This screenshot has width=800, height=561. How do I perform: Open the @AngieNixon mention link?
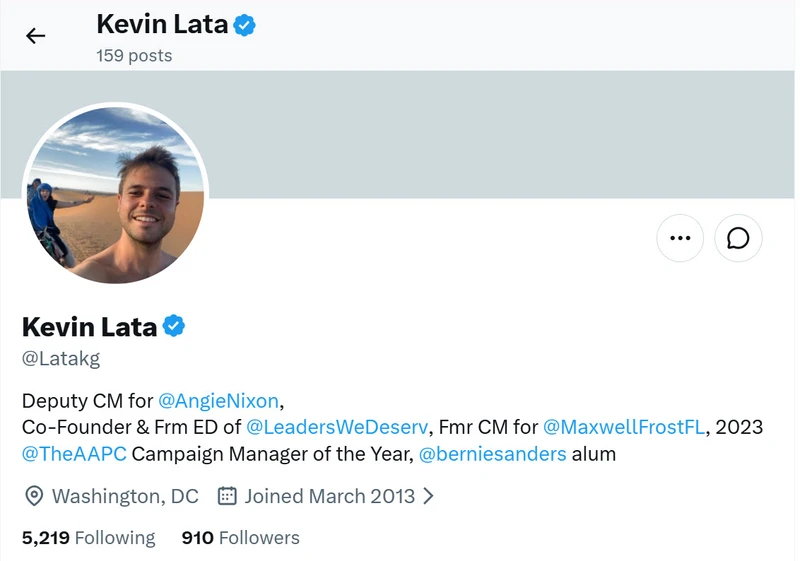(218, 401)
